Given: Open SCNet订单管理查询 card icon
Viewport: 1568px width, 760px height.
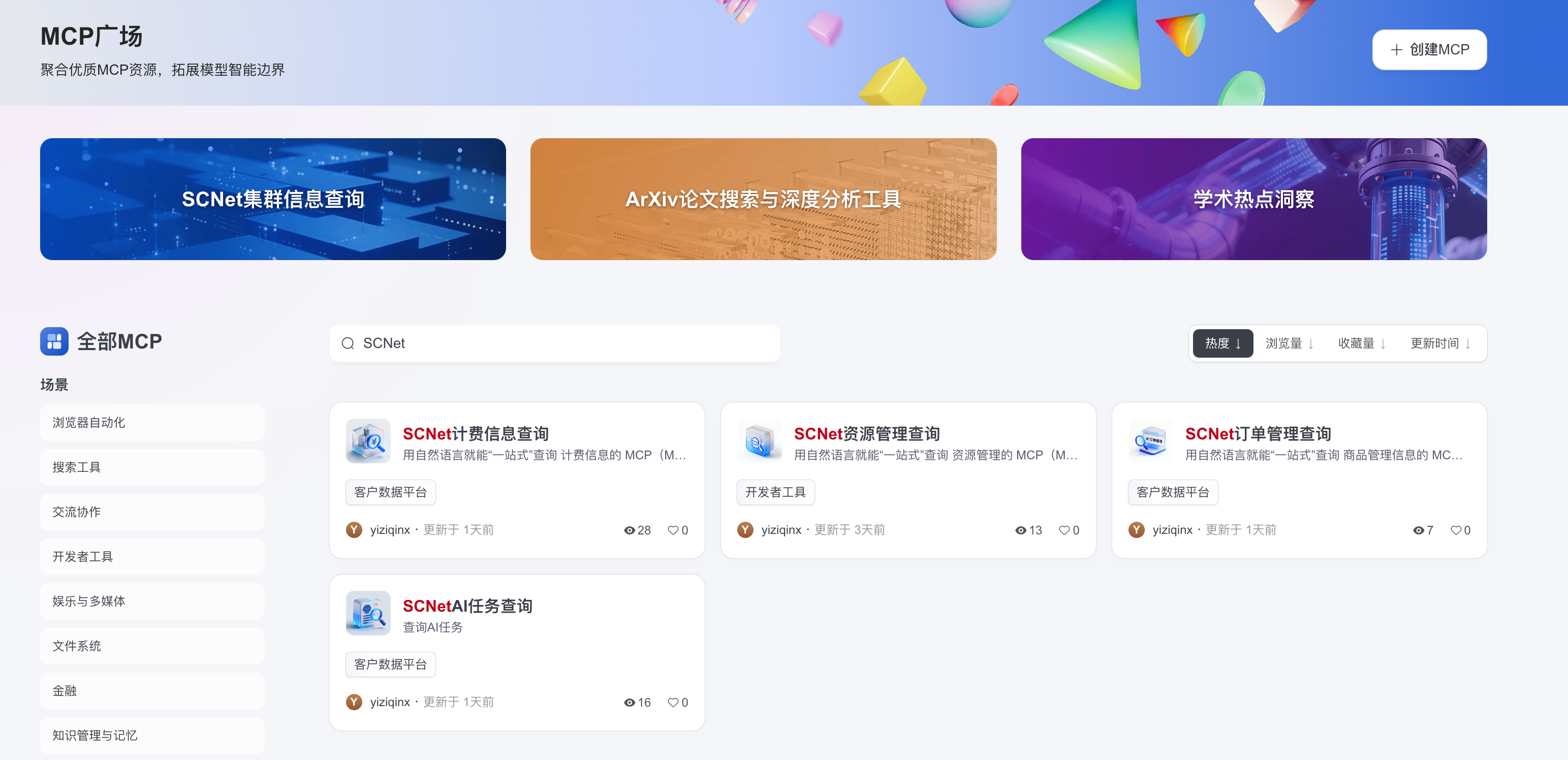Looking at the screenshot, I should click(x=1150, y=441).
